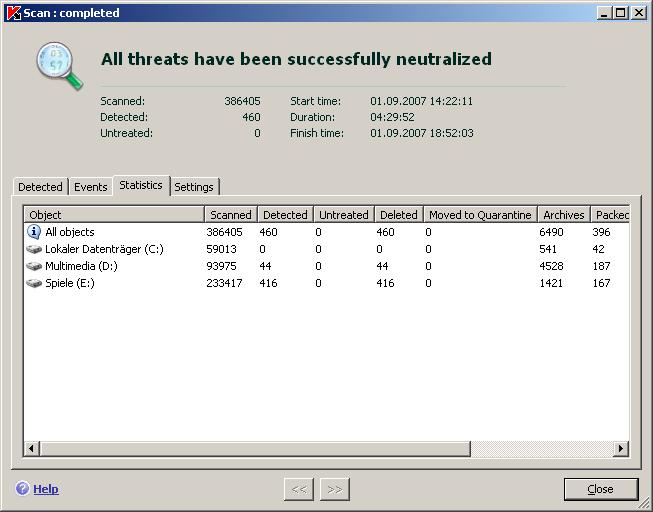Sort by Scanned column header

tap(231, 215)
